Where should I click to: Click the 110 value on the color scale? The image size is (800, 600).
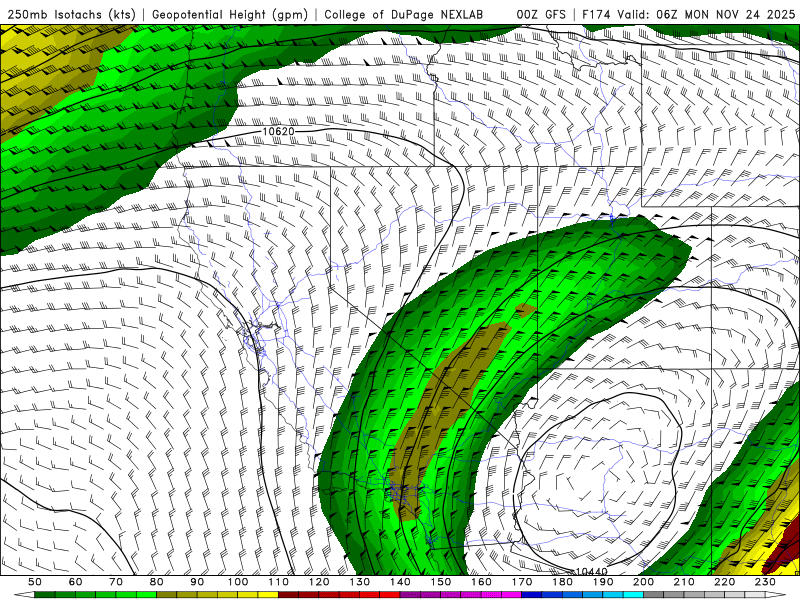[x=278, y=582]
